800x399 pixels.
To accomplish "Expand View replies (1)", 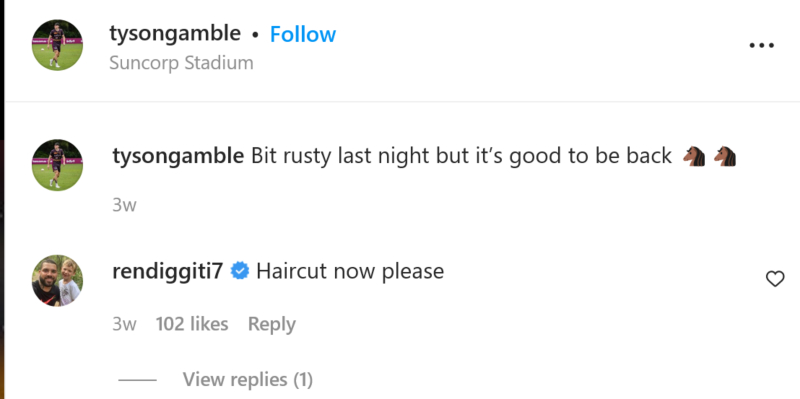I will tap(247, 380).
